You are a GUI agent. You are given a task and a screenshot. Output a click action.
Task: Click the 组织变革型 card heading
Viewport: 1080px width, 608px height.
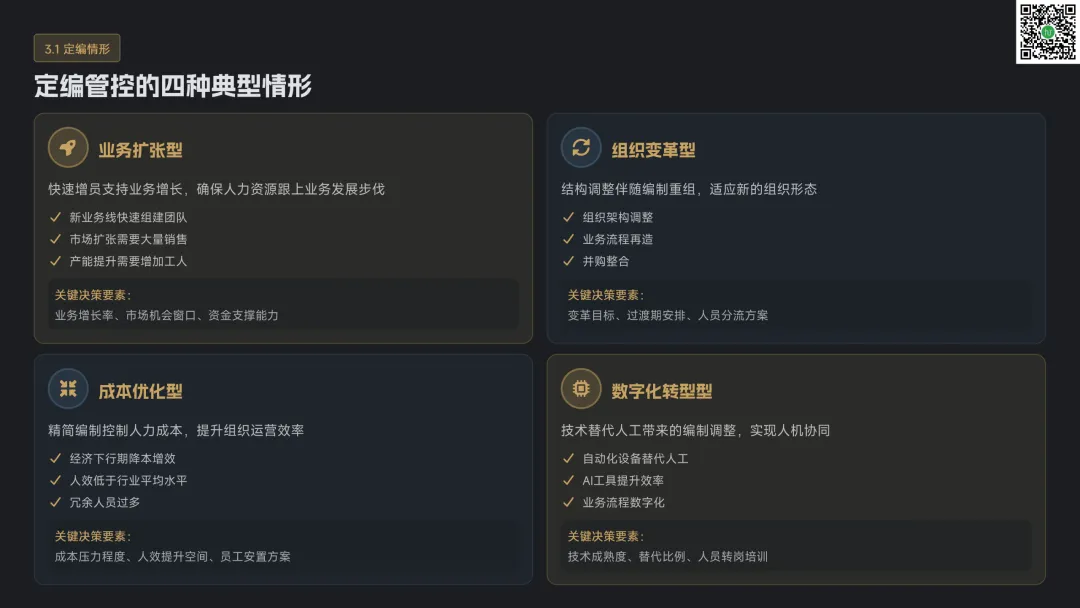653,150
